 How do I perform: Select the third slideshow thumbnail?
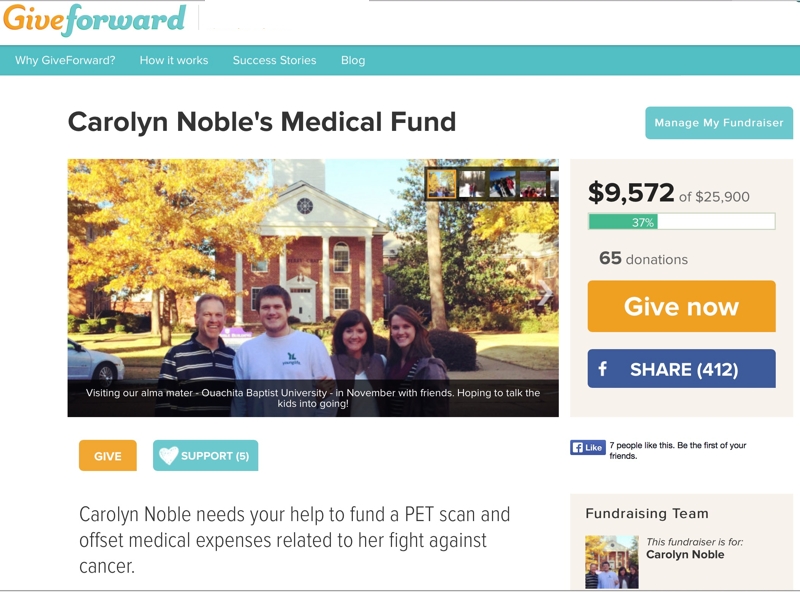503,183
